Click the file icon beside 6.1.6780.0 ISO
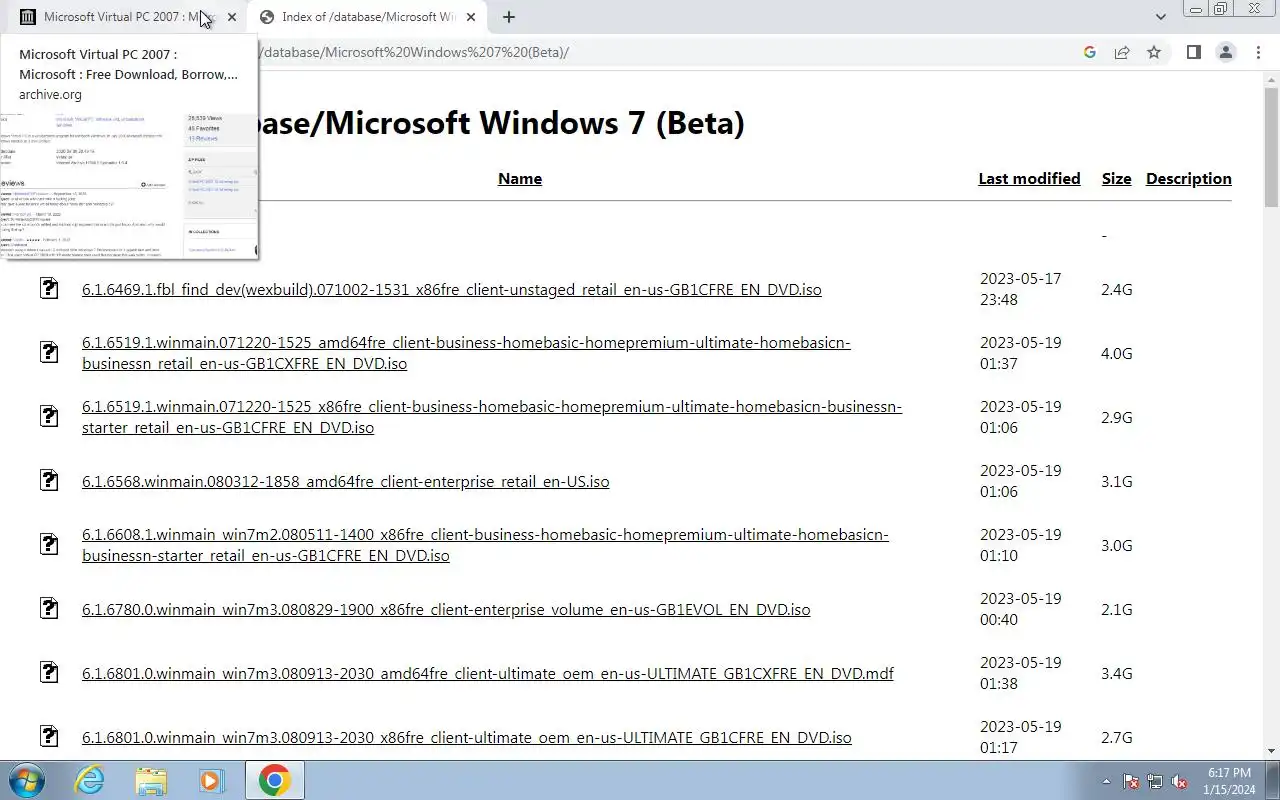Screen dimensions: 1280x800 tap(49, 608)
